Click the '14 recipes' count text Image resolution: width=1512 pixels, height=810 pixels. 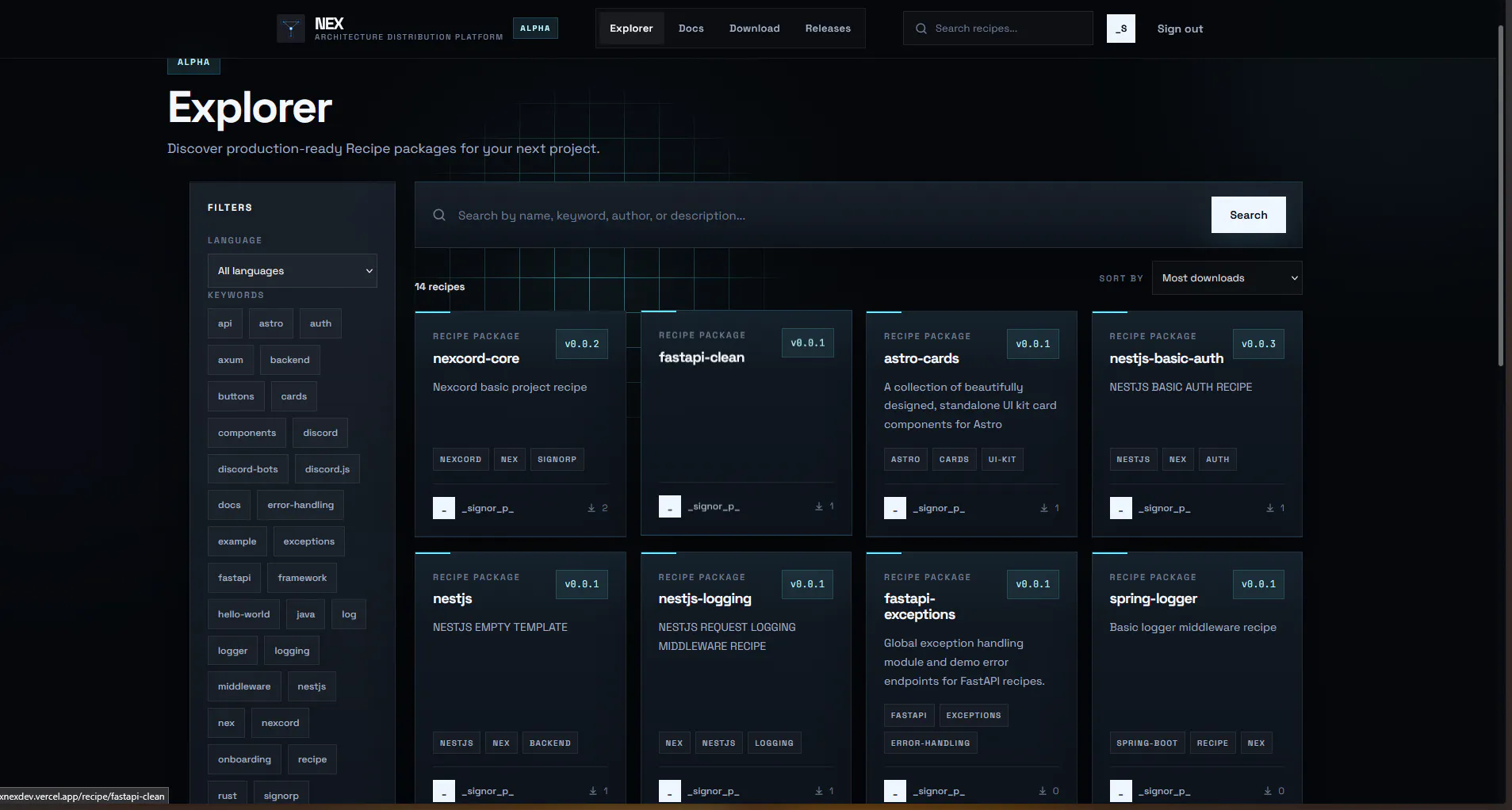pyautogui.click(x=440, y=287)
